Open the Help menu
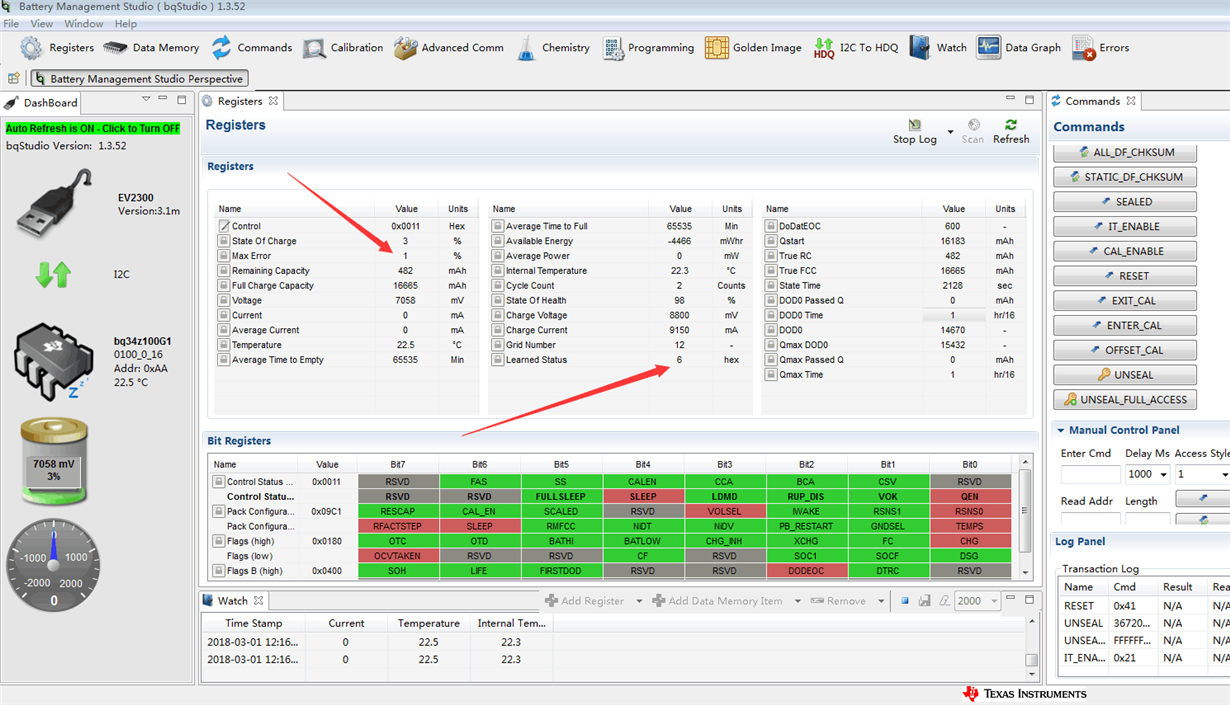Viewport: 1230px width, 705px height. click(126, 23)
